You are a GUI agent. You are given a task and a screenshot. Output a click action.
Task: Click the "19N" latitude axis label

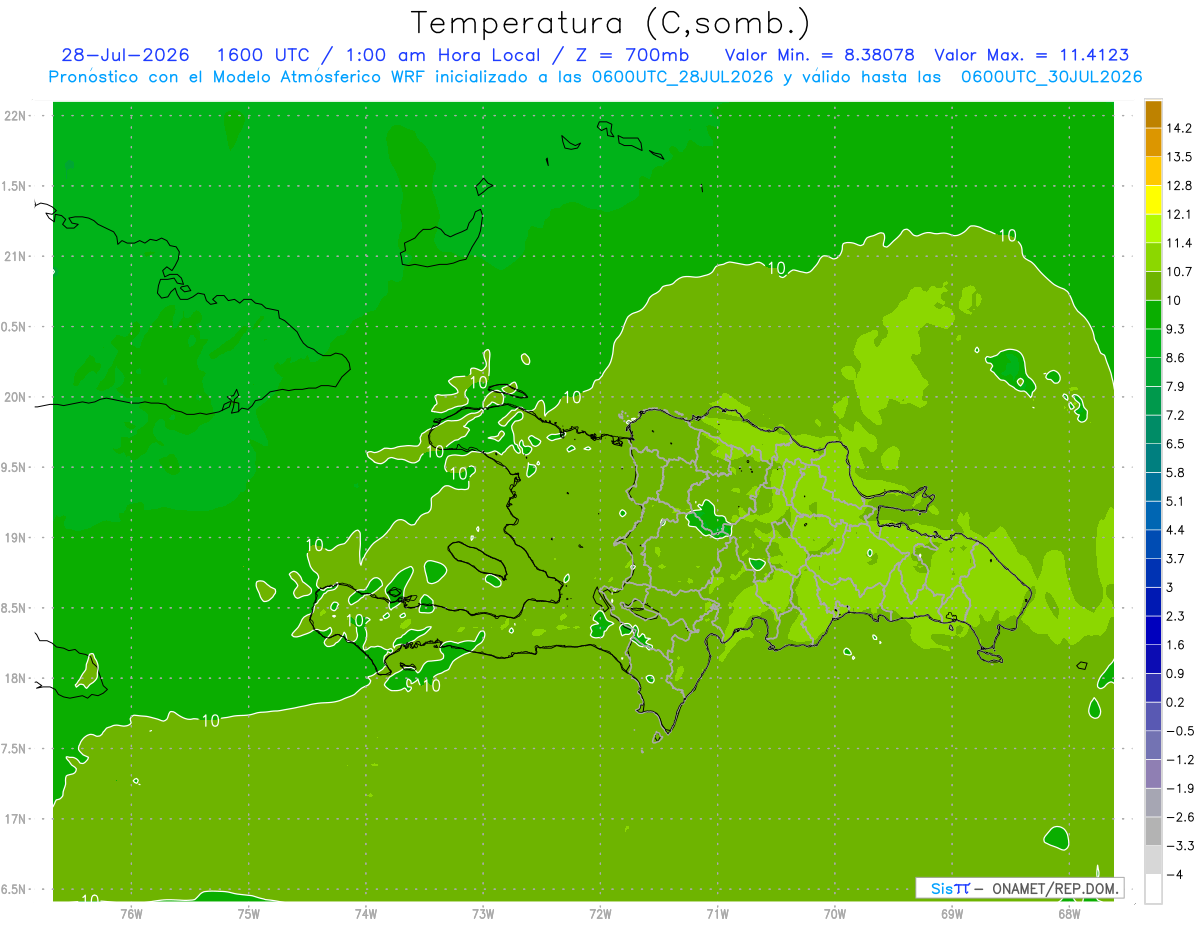click(17, 538)
